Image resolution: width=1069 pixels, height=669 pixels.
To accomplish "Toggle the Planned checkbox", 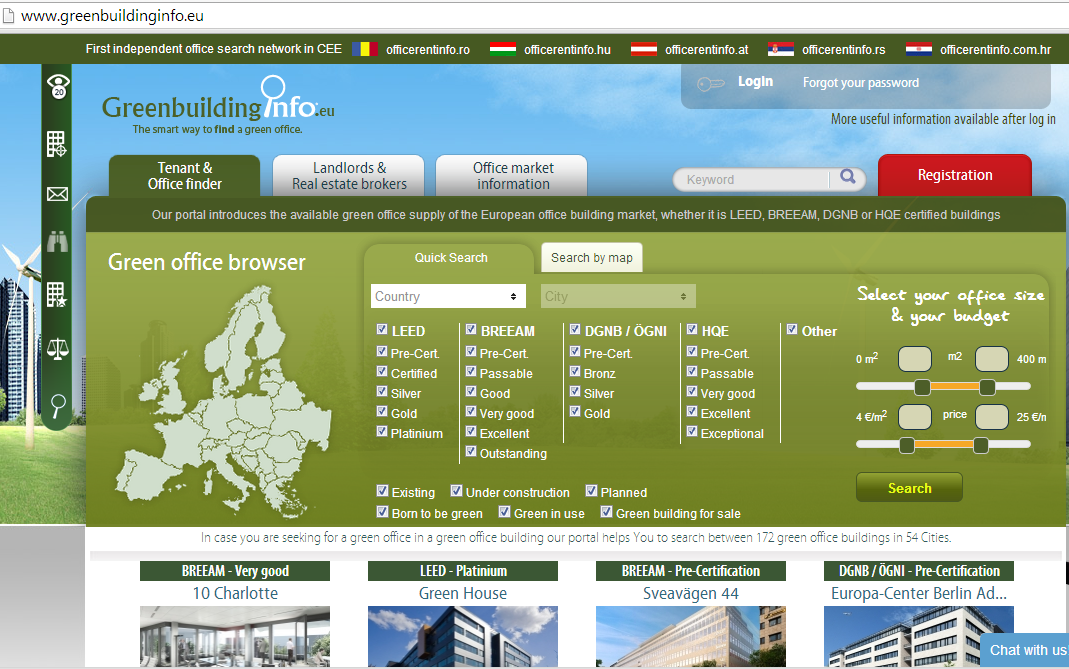I will pyautogui.click(x=591, y=490).
